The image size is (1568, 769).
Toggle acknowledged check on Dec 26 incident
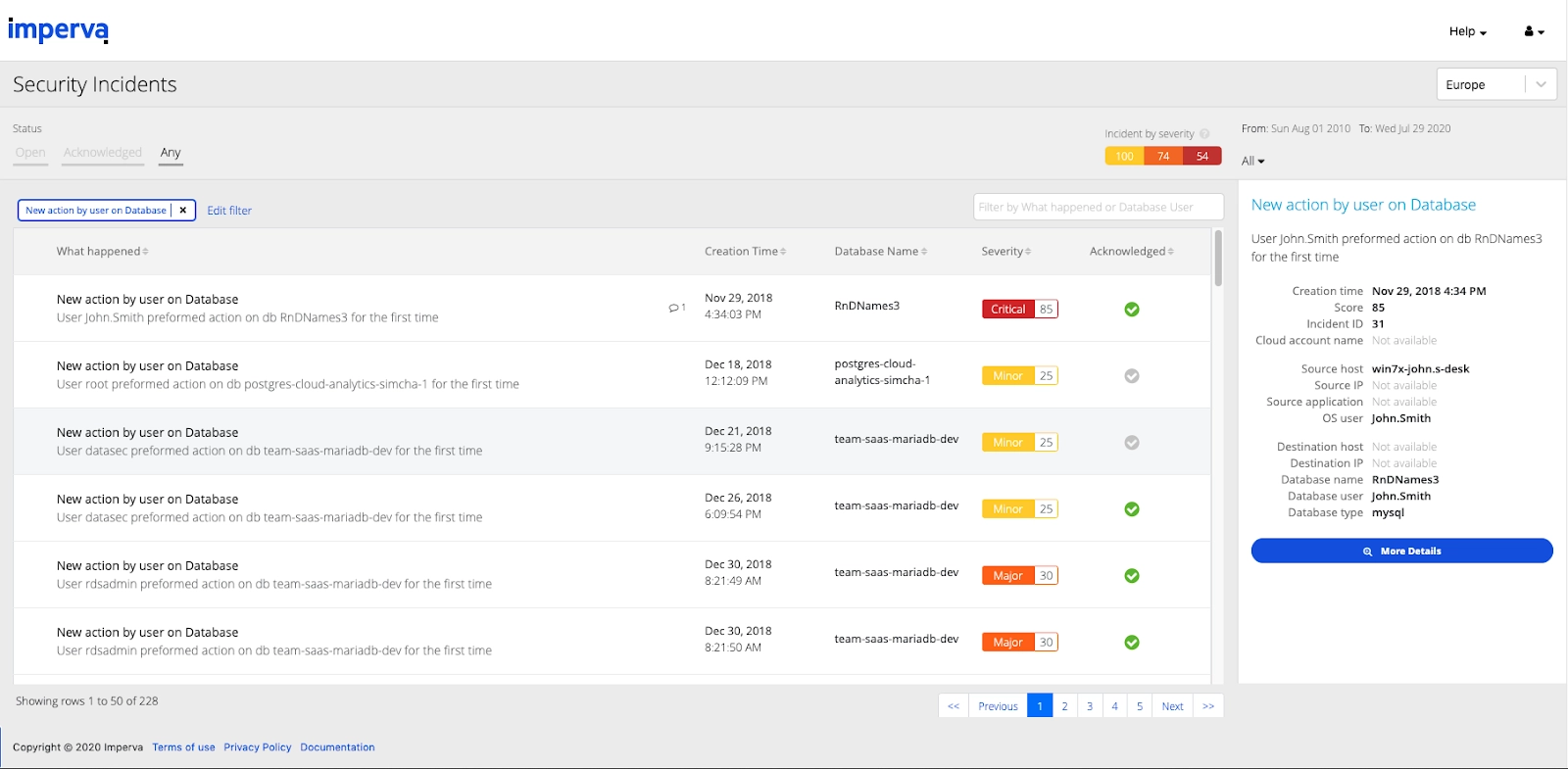tap(1132, 509)
